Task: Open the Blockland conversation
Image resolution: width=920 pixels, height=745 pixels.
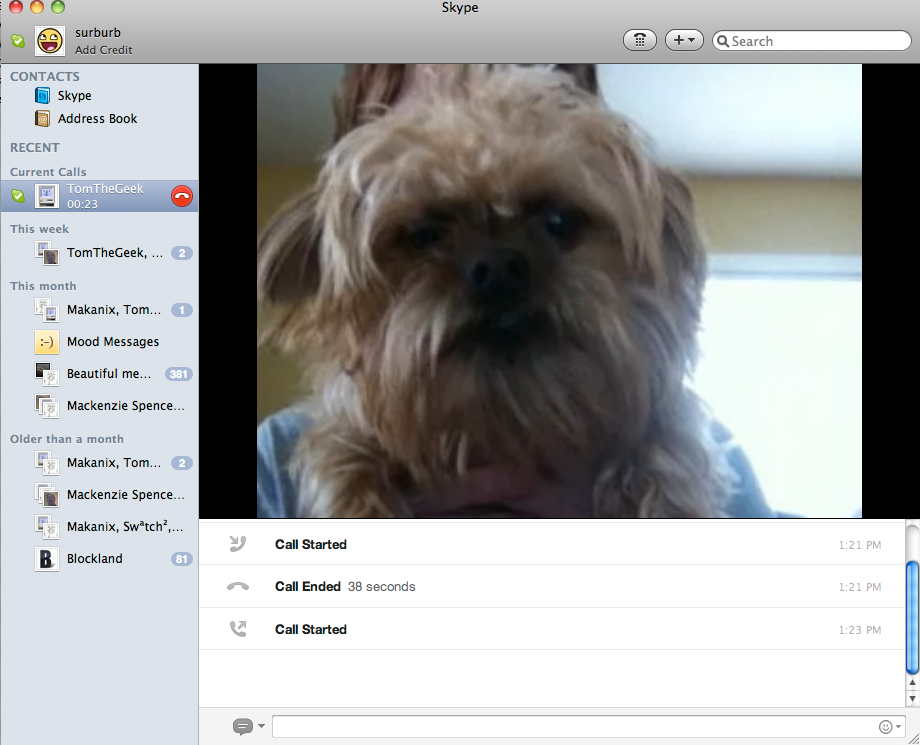Action: click(x=94, y=559)
